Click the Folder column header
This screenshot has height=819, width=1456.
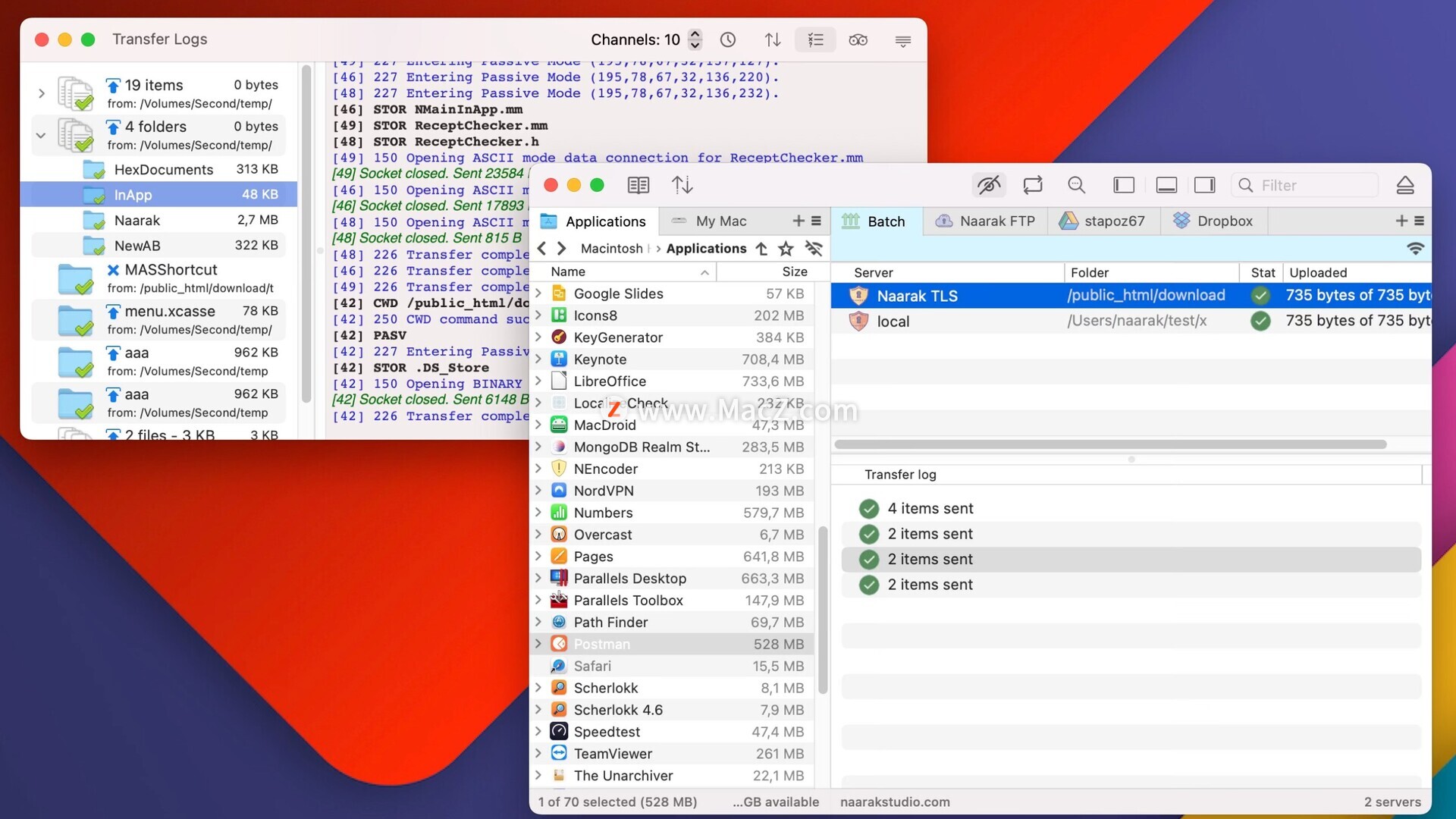pos(1152,272)
